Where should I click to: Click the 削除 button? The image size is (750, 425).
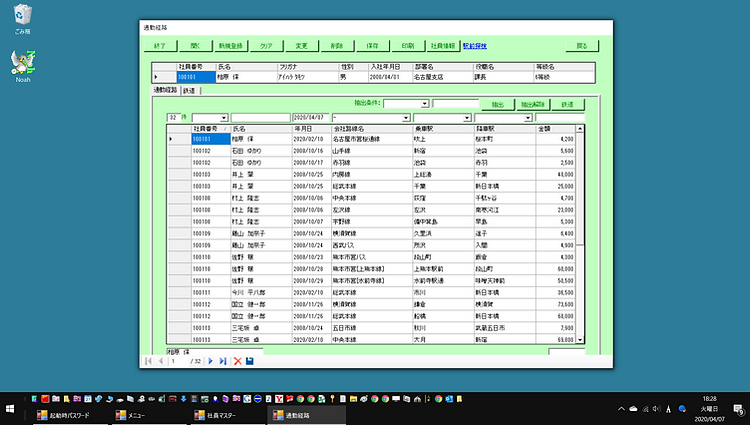coord(337,46)
